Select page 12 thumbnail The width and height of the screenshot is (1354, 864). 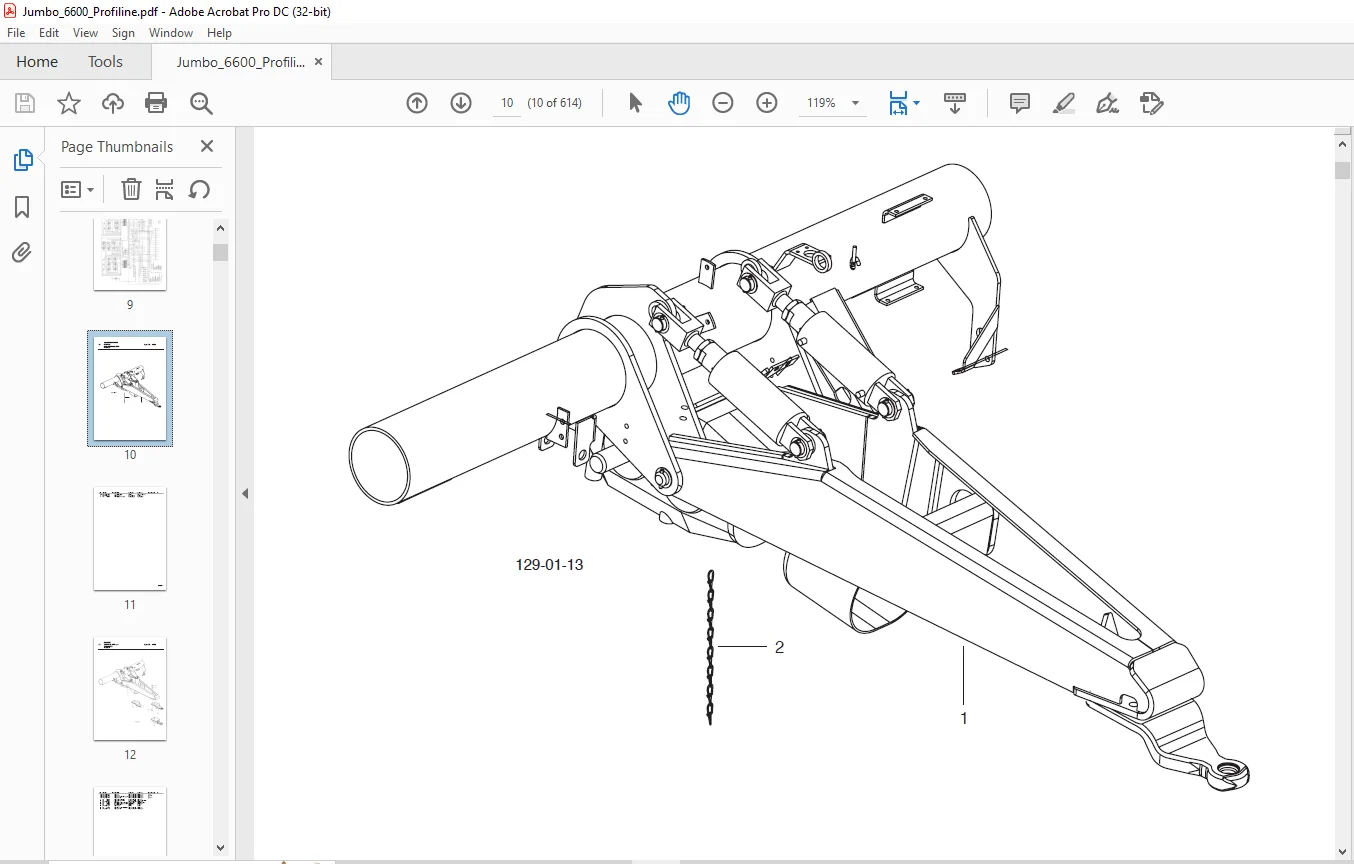point(130,688)
